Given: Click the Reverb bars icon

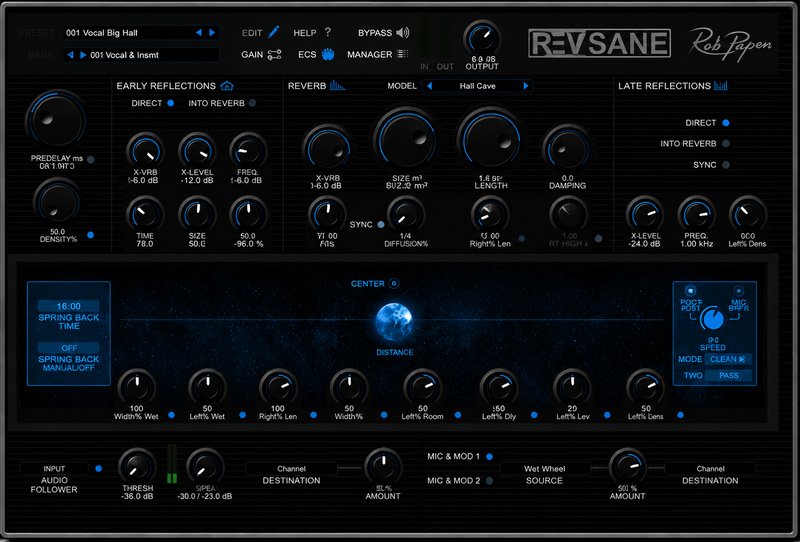Looking at the screenshot, I should 337,85.
